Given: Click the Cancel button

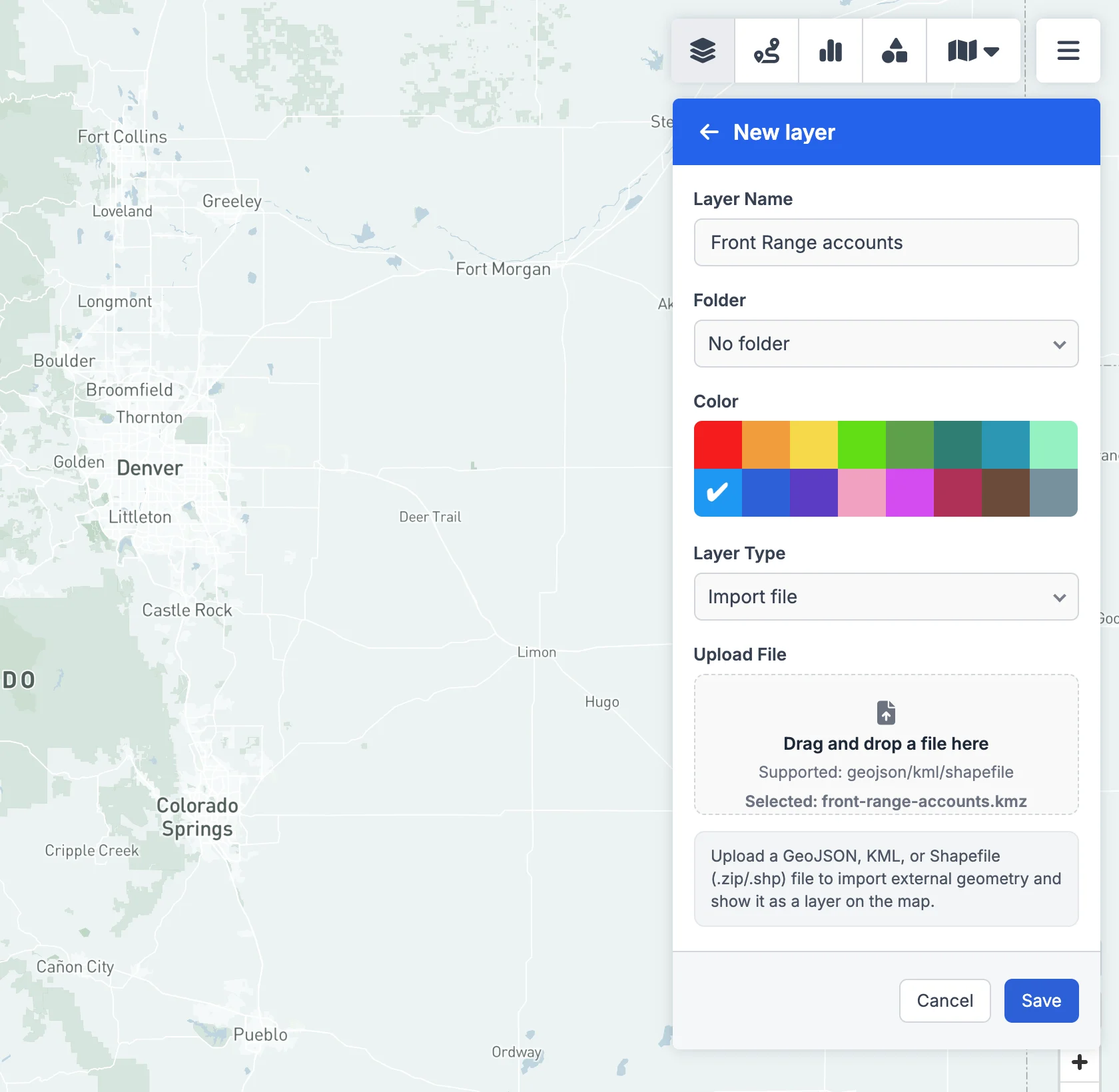Looking at the screenshot, I should 944,1001.
